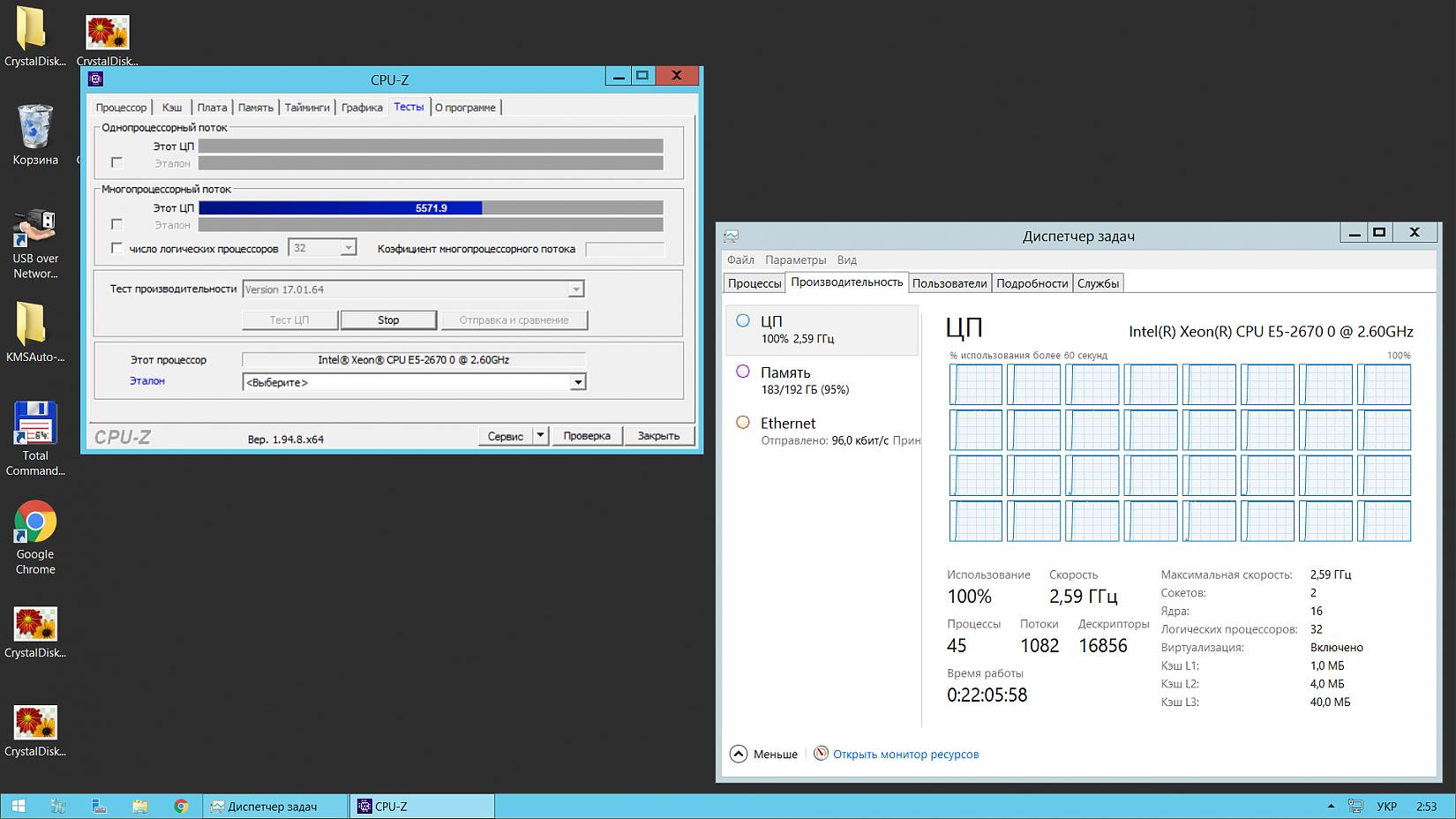Click the 2:53 taskbar clock
The width and height of the screenshot is (1456, 819).
click(x=1426, y=807)
